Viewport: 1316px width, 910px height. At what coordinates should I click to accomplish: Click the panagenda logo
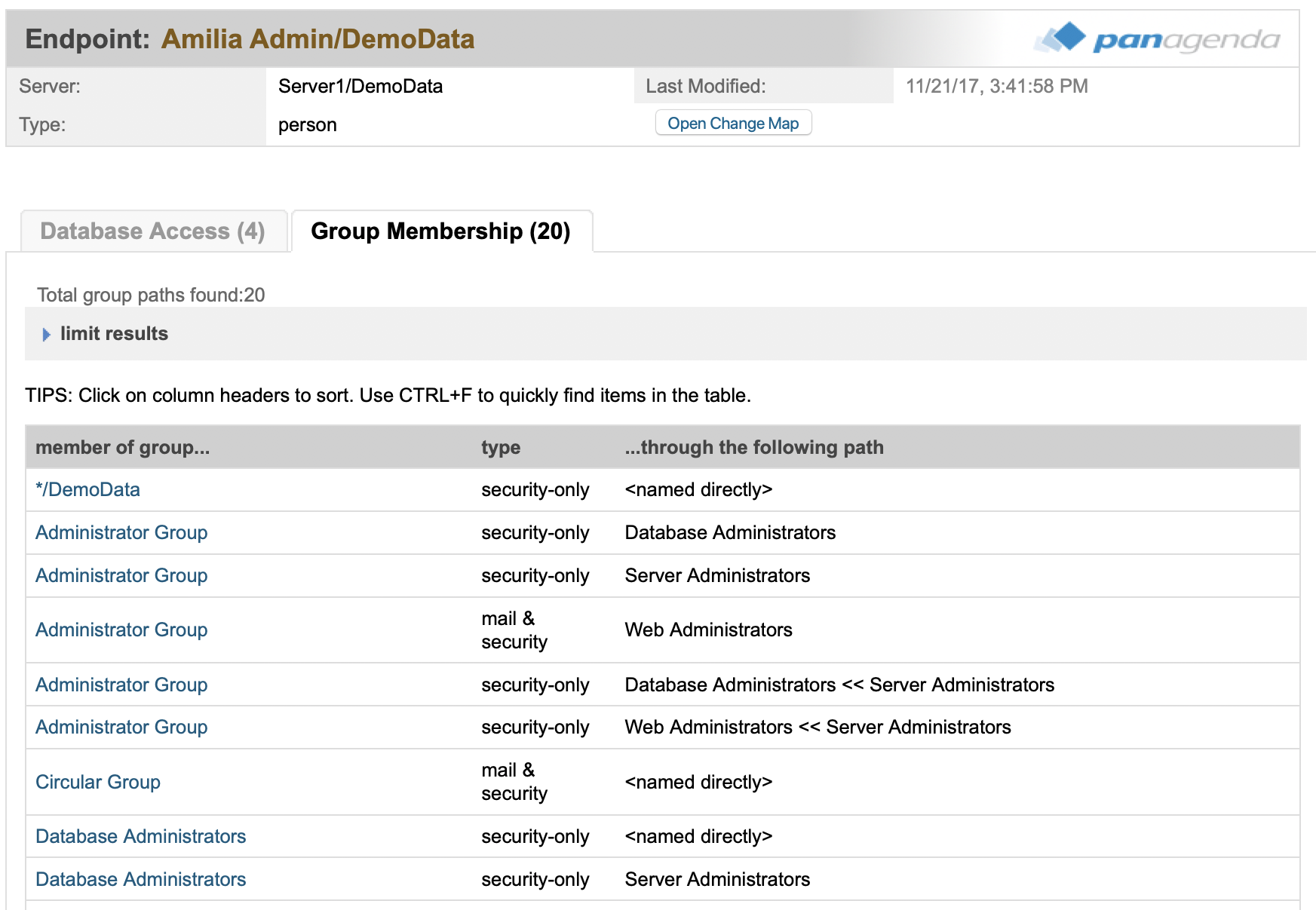(x=1157, y=38)
